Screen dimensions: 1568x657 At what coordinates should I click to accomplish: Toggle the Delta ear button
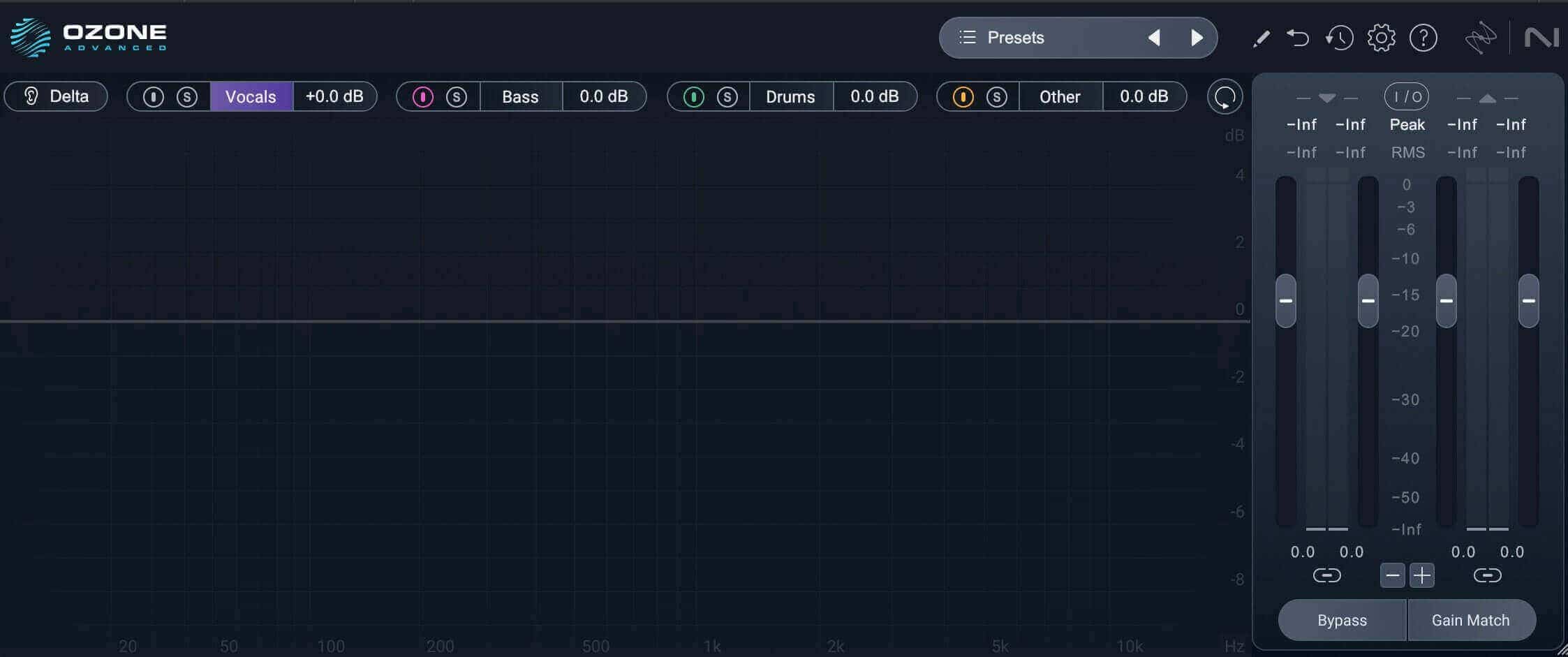[x=56, y=96]
